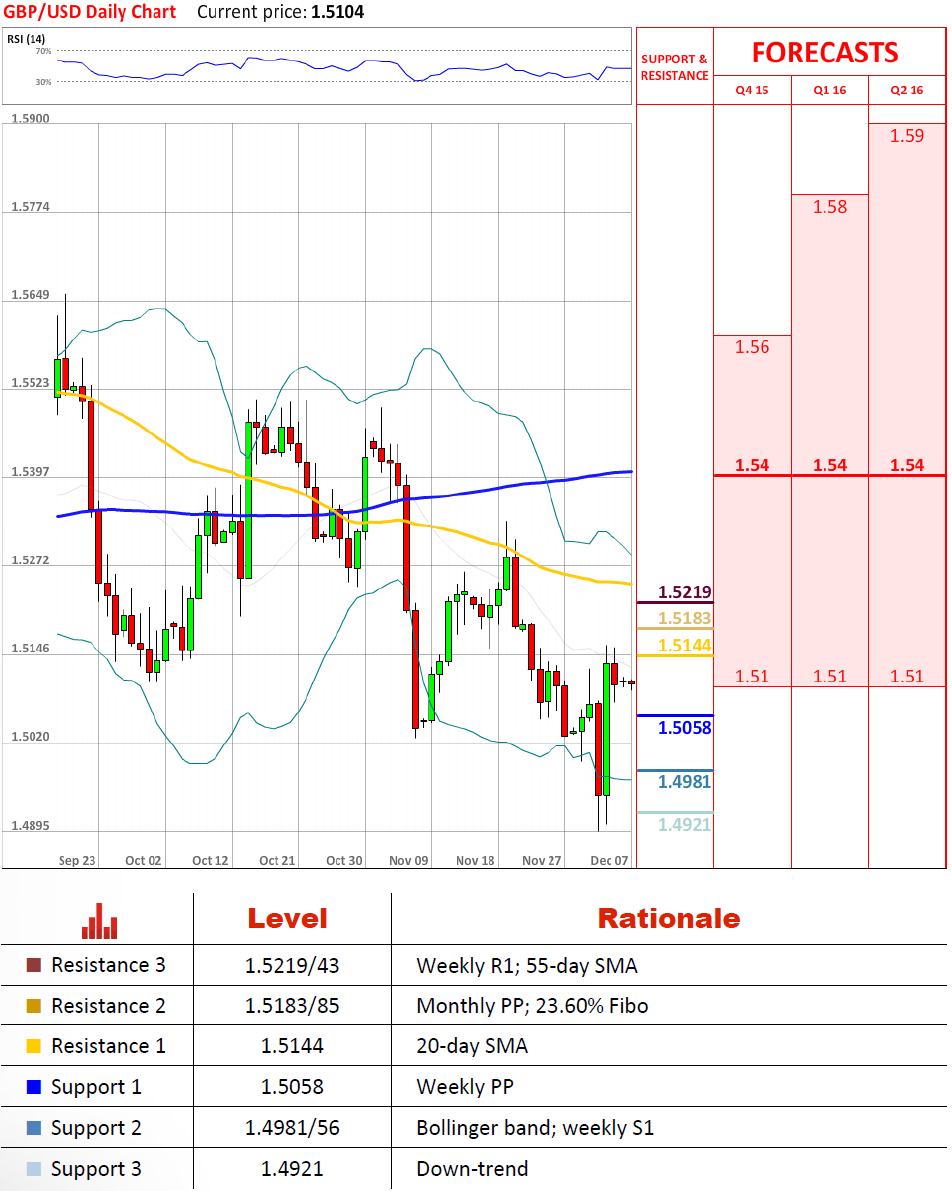Select the Support 2 row label

pos(96,1128)
